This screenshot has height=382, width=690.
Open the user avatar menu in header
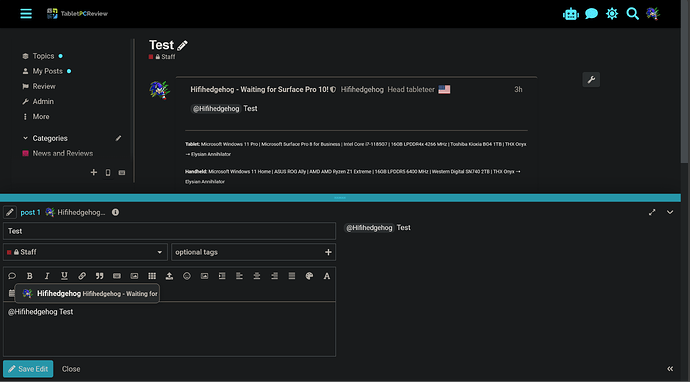[x=653, y=14]
